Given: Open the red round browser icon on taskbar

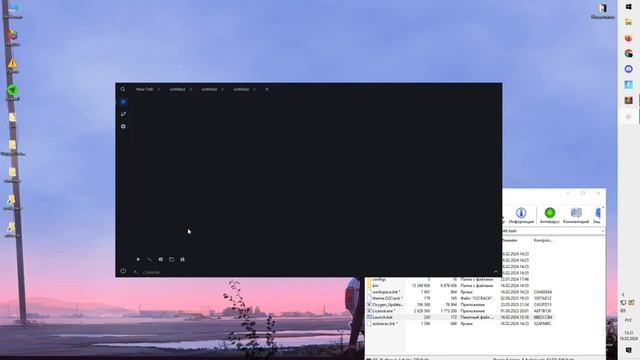Looking at the screenshot, I should pos(629,38).
